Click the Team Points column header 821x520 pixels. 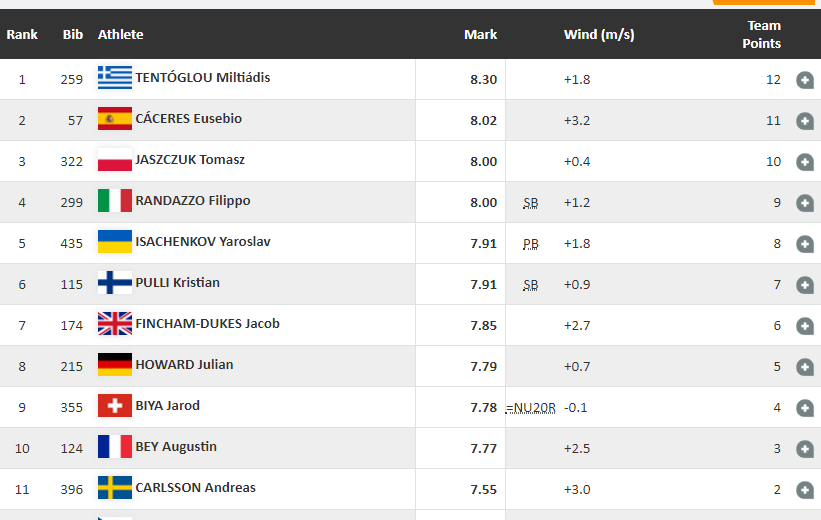point(763,35)
